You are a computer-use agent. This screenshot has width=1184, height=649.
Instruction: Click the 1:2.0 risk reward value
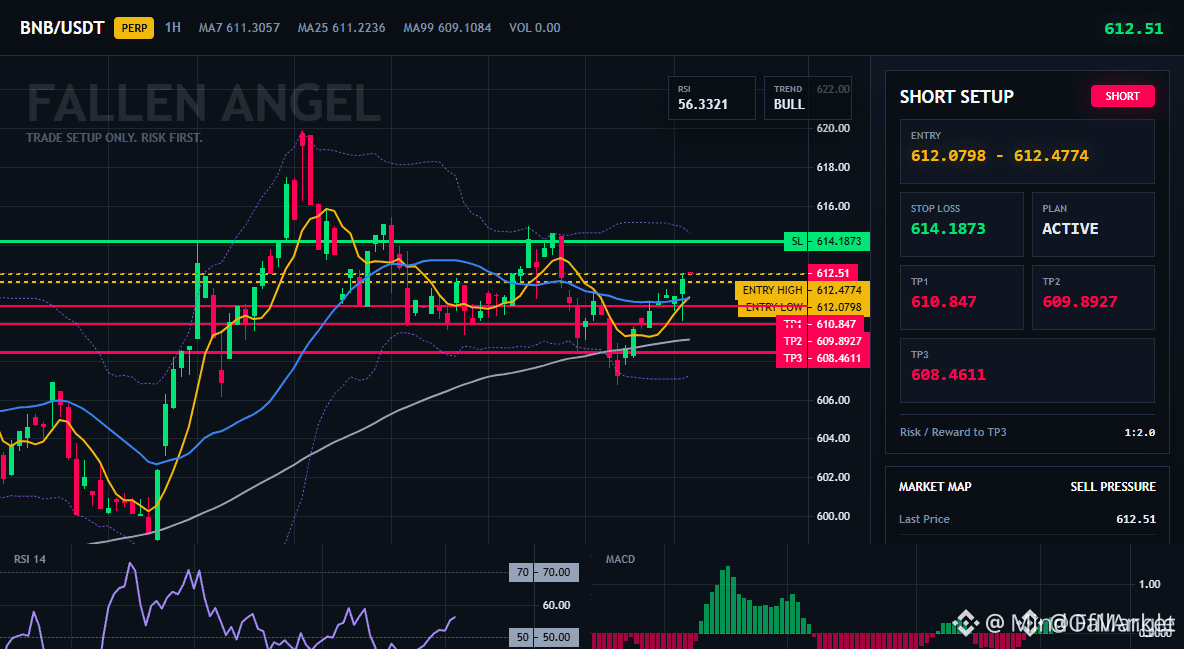1139,433
